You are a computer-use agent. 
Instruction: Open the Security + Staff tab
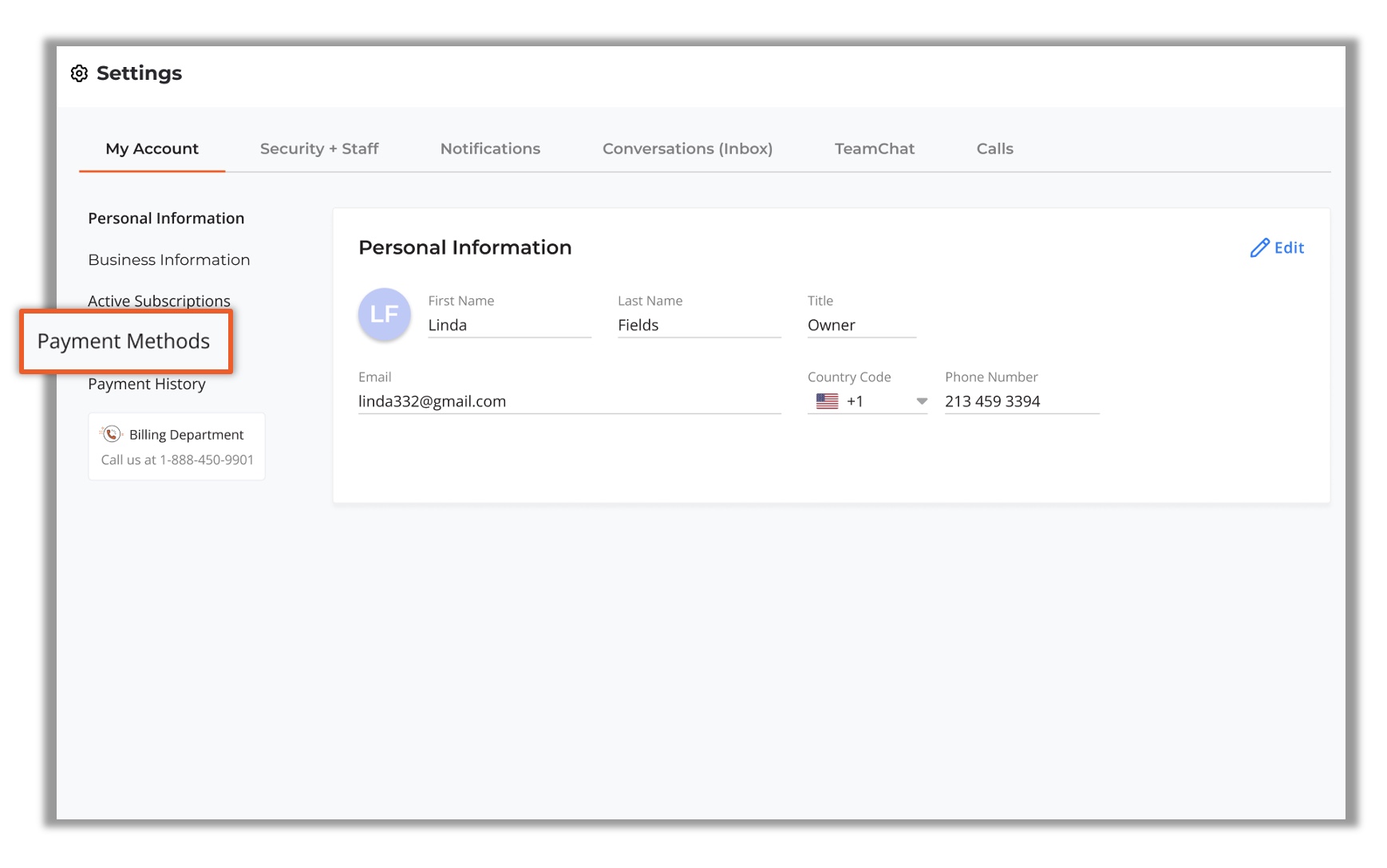(319, 149)
